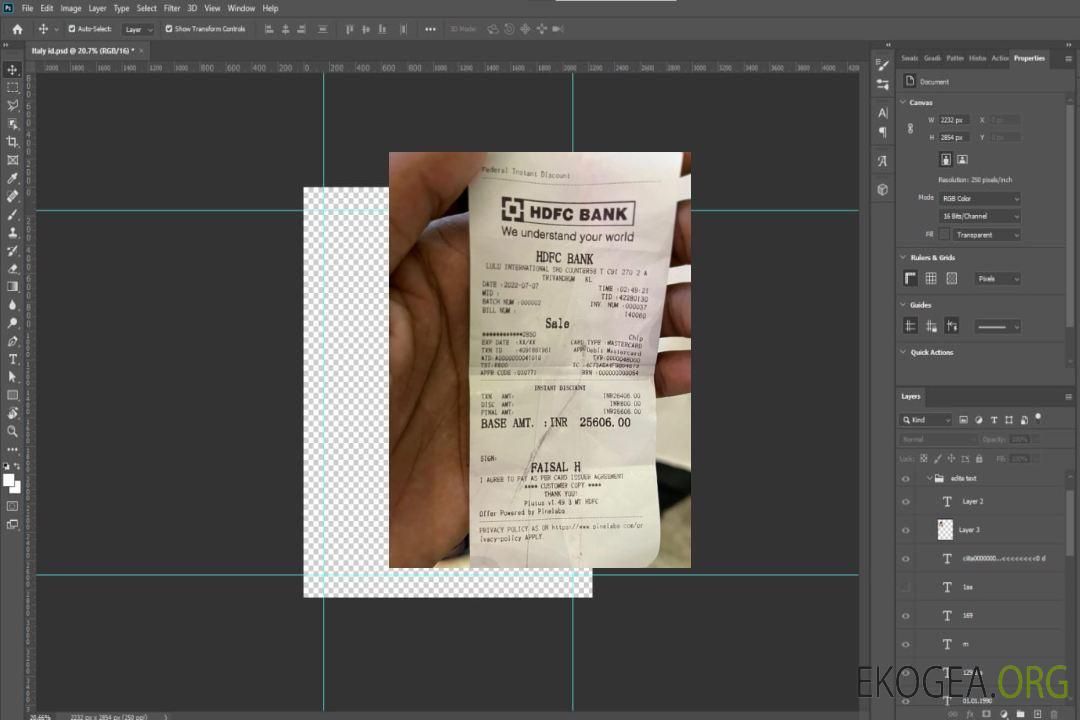Open the Properties panel menu
The height and width of the screenshot is (720, 1080).
click(x=1068, y=59)
